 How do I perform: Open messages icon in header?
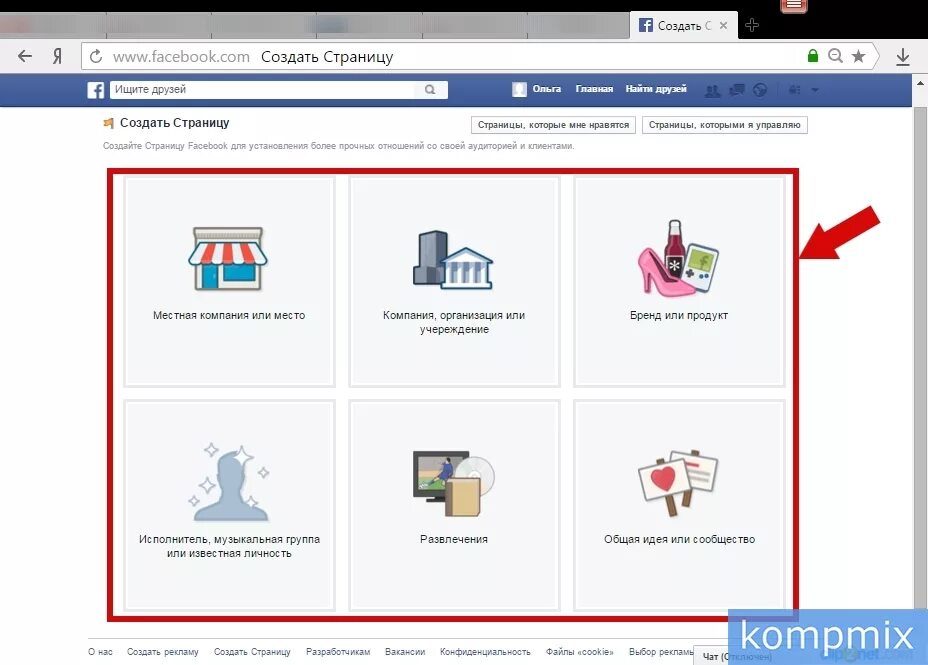(x=737, y=90)
